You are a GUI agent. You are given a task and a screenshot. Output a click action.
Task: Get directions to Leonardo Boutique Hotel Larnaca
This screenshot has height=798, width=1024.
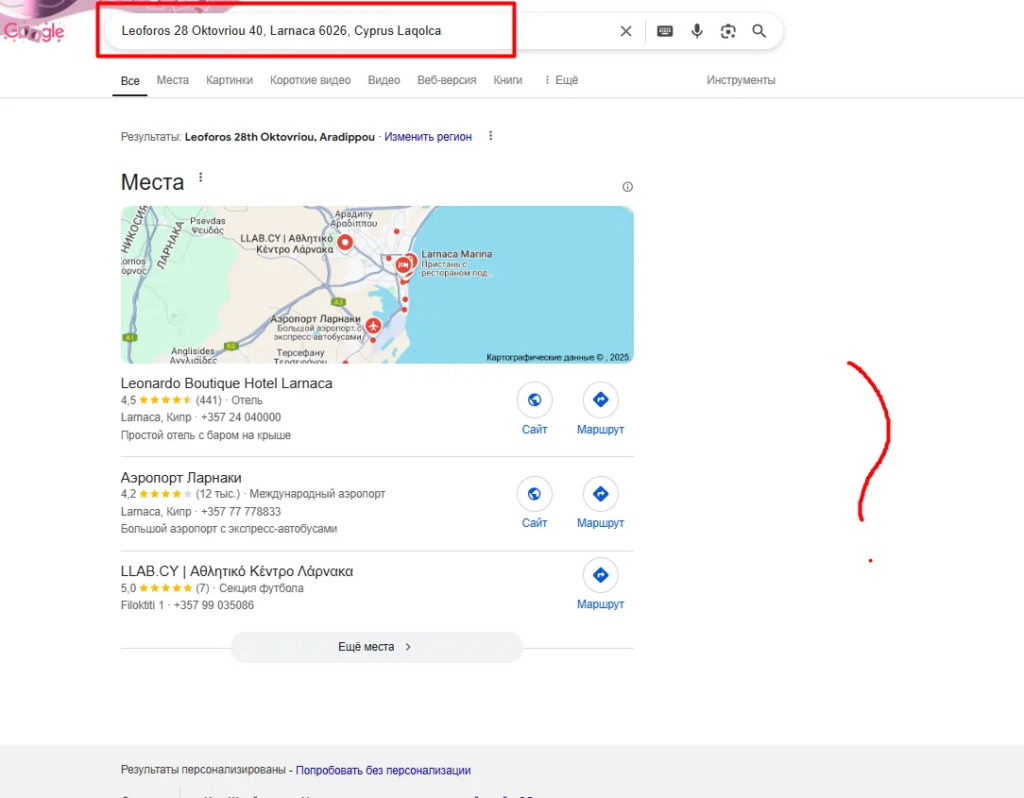pyautogui.click(x=600, y=400)
